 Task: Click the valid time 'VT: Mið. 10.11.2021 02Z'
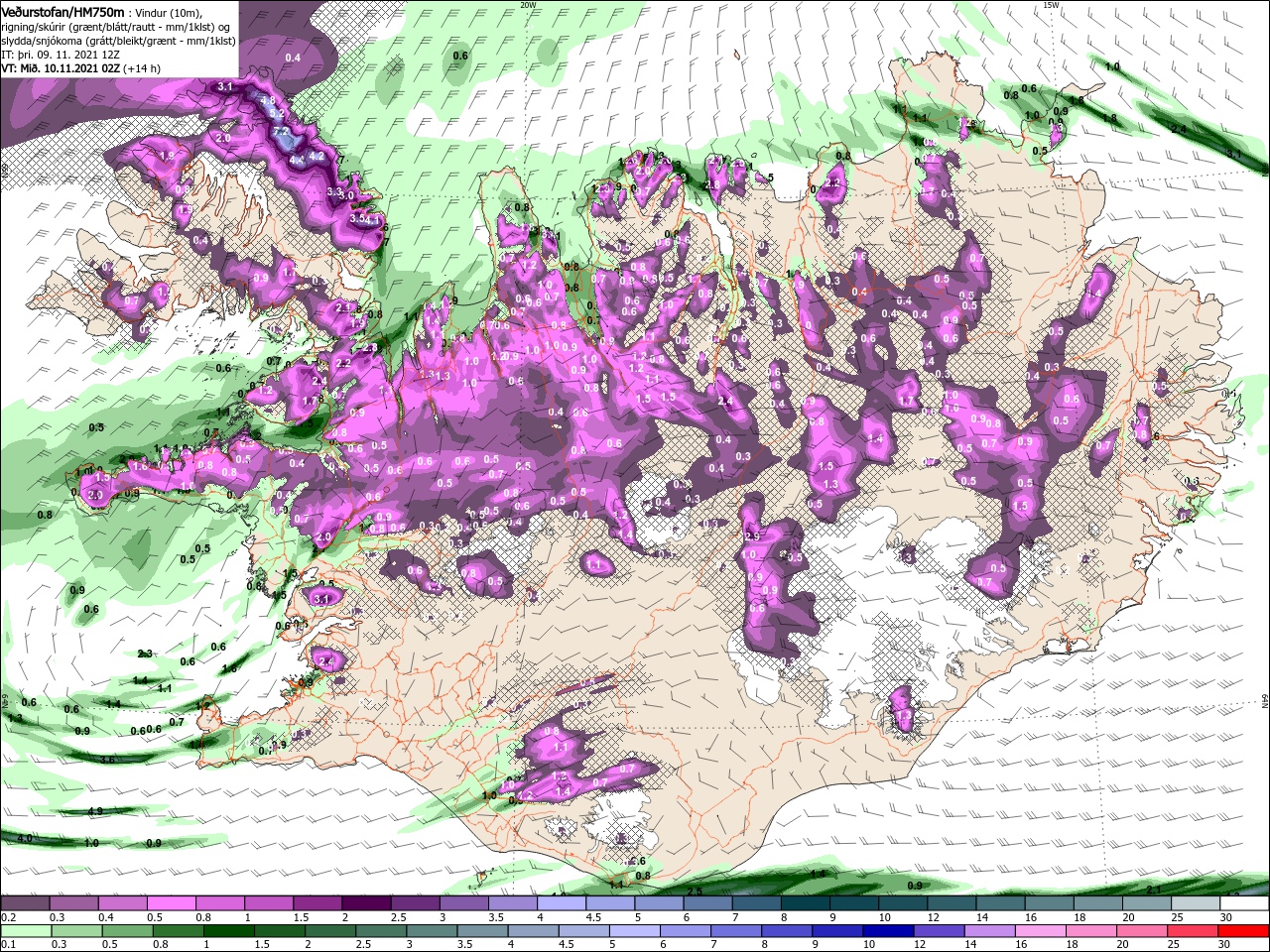click(x=62, y=68)
